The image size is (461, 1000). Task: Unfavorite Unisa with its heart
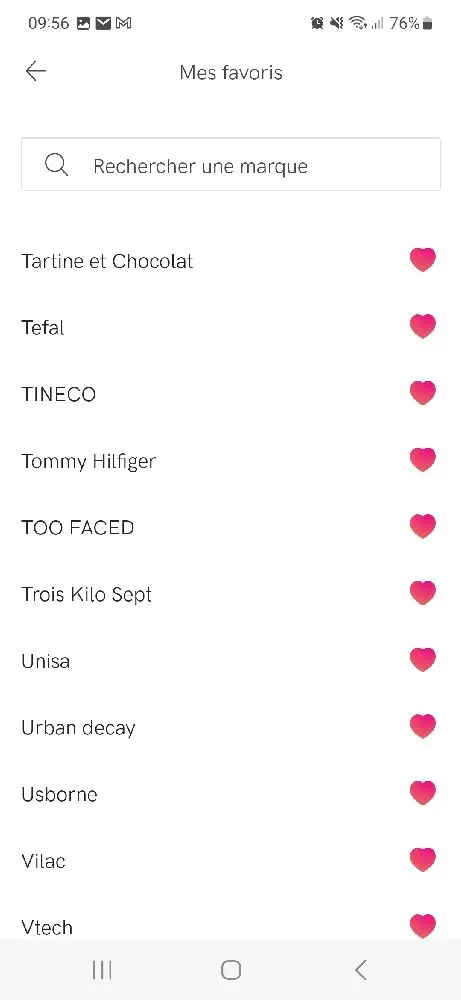[x=423, y=659]
